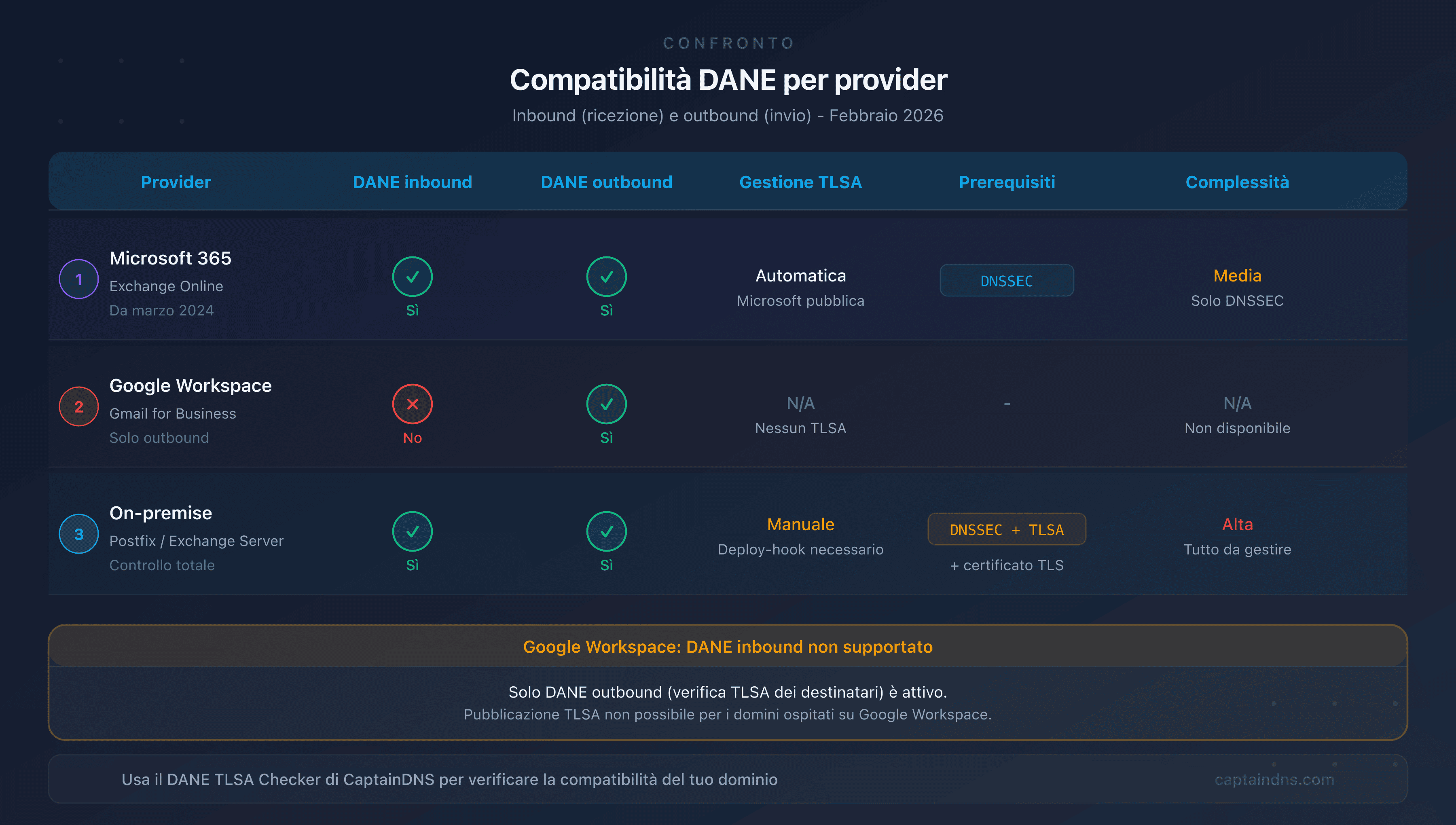
Task: Click the DNSSEC badge in Microsoft 365 row
Action: click(1007, 281)
